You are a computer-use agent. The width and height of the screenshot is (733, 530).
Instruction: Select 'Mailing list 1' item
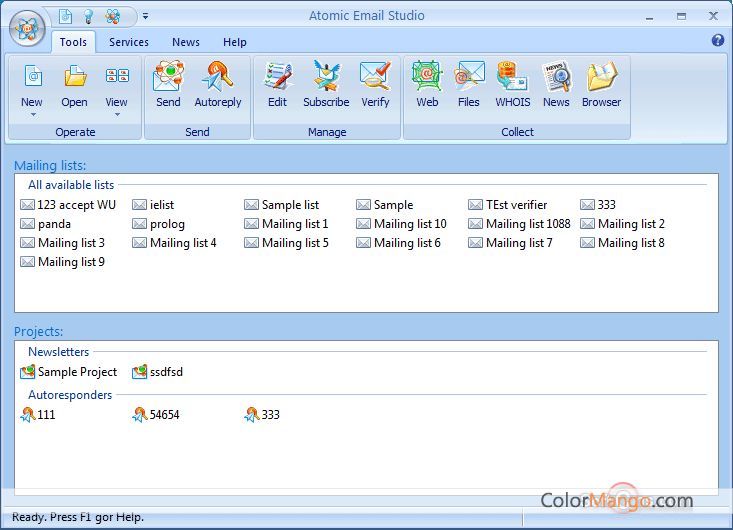286,224
